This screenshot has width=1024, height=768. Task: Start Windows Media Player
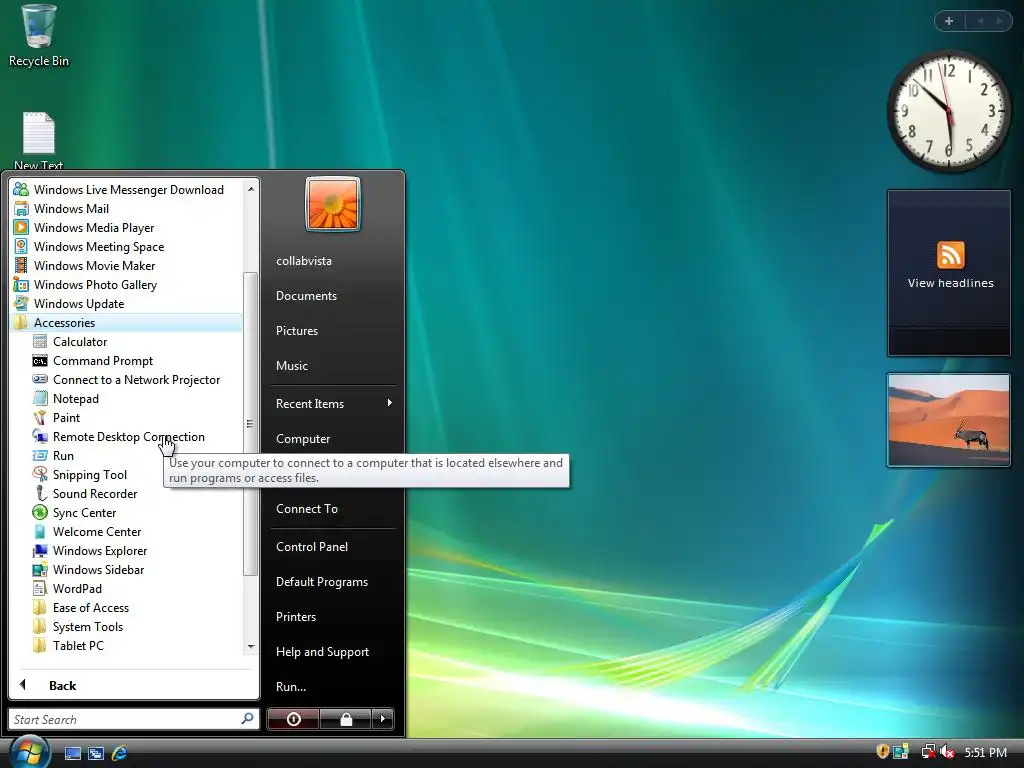pyautogui.click(x=127, y=227)
